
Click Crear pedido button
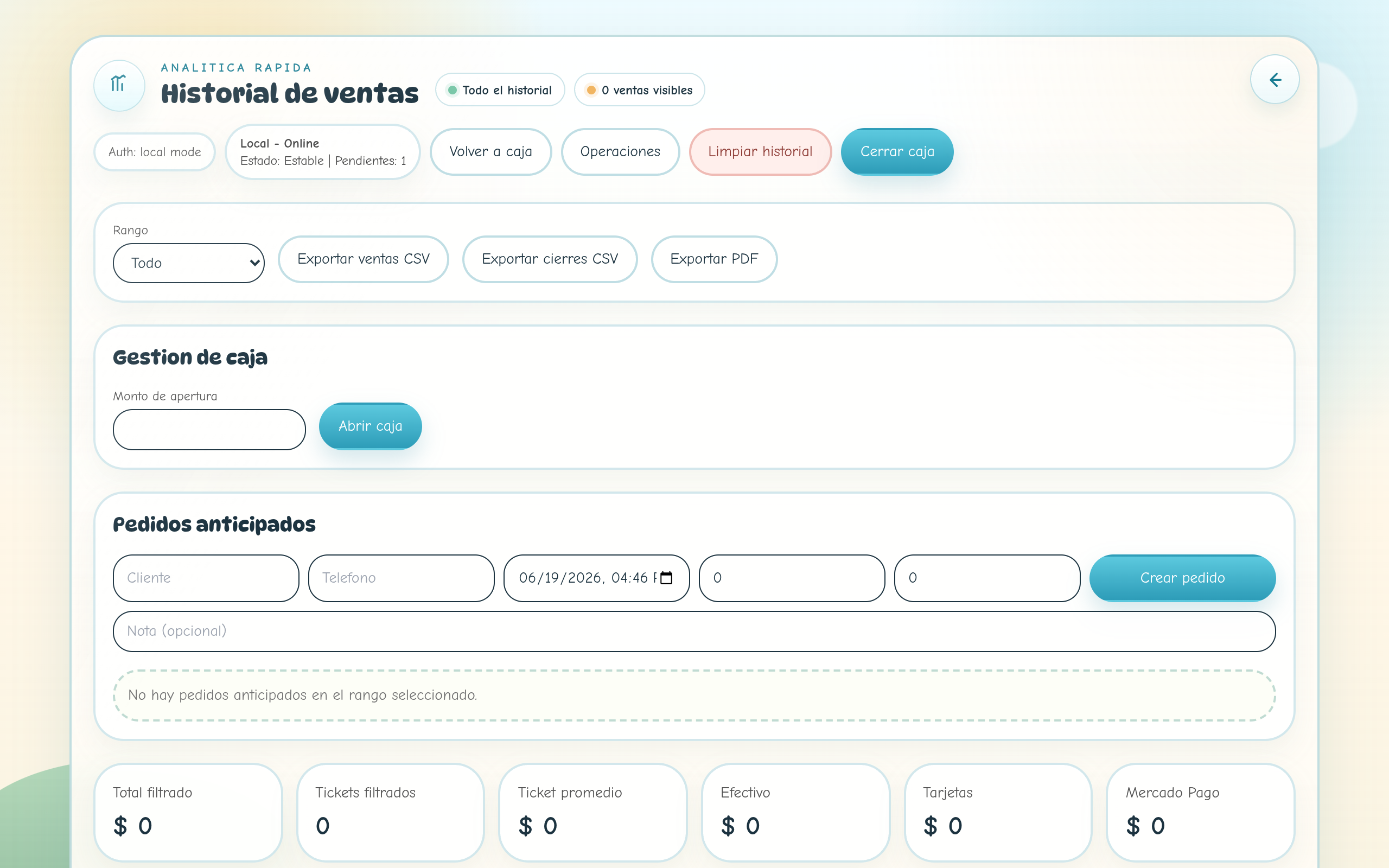[x=1182, y=578]
